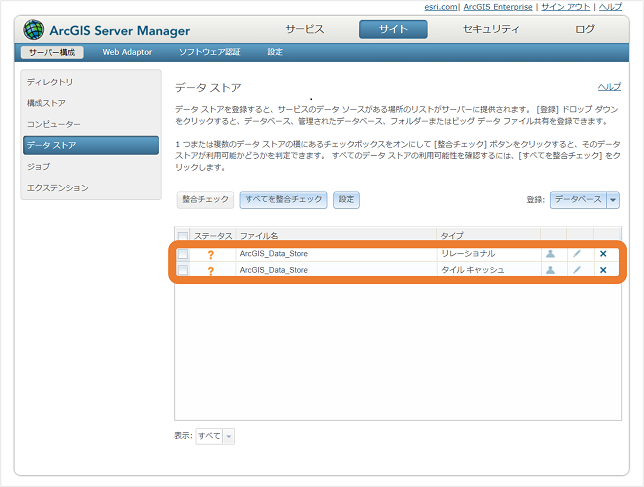644x487 pixels.
Task: Select the Web Adaptor sub-tab
Action: coord(127,52)
